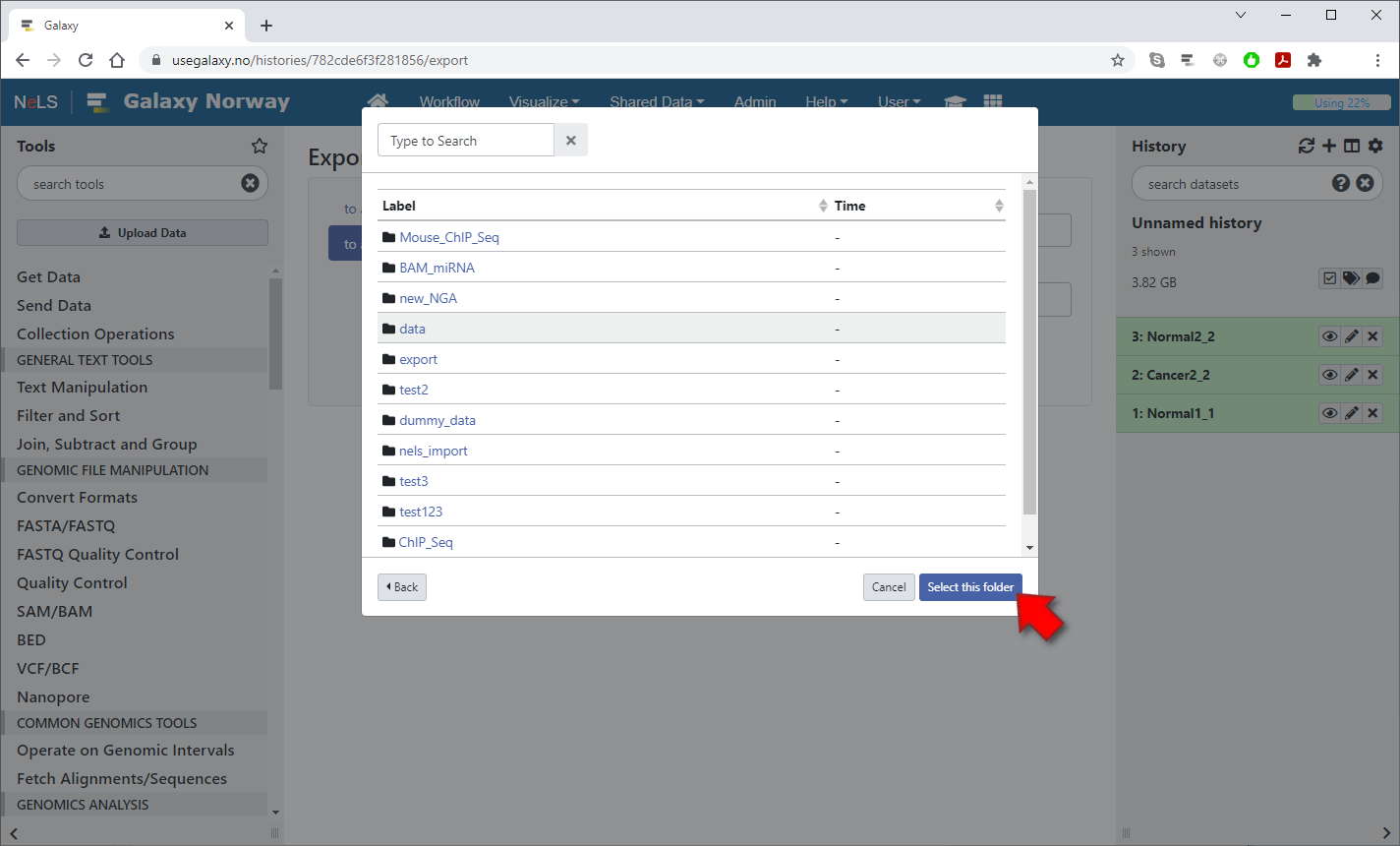1400x846 pixels.
Task: Enable dataset selection checkbox in history
Action: 1329,278
